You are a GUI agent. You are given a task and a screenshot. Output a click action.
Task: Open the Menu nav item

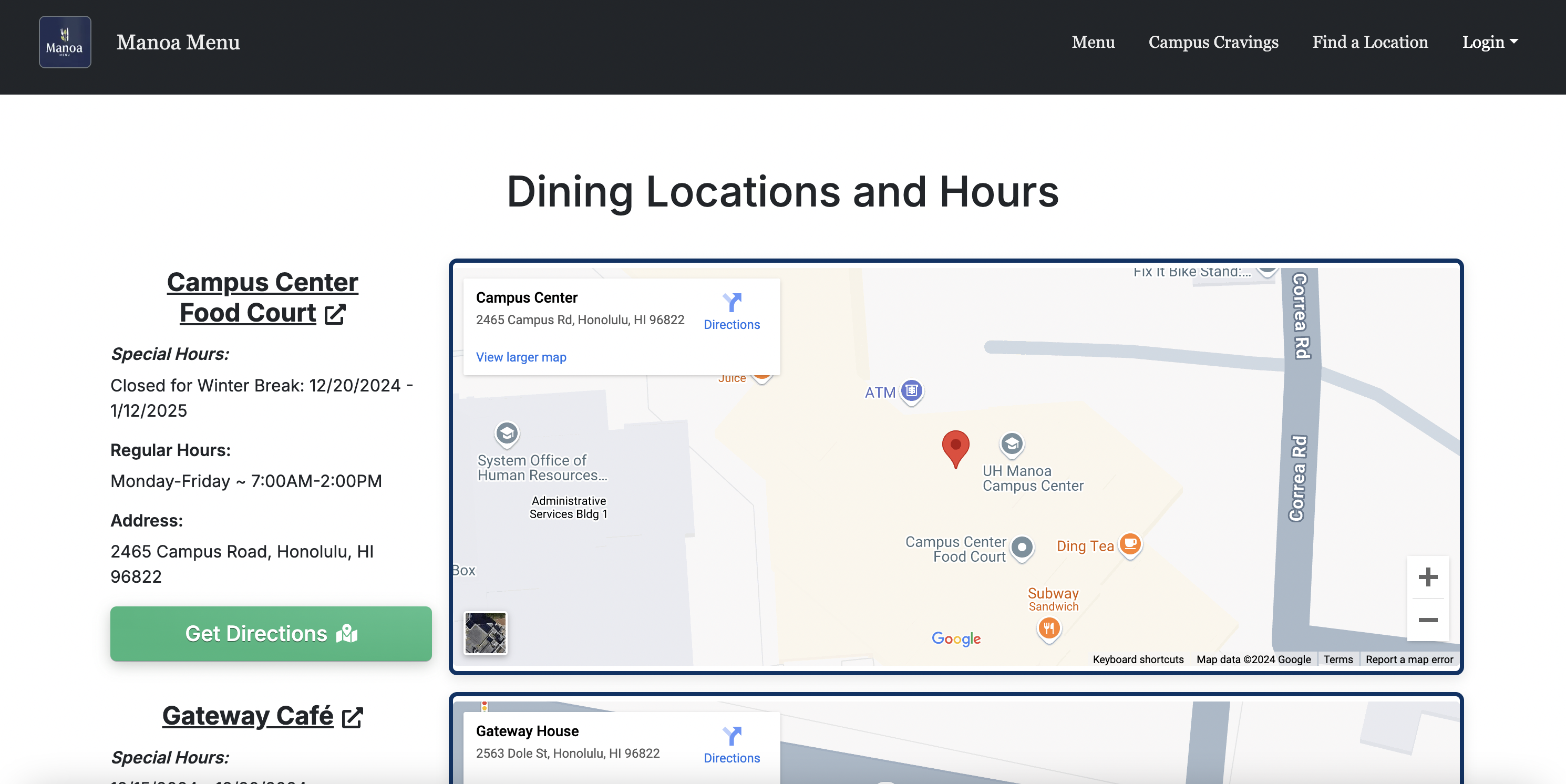pos(1093,42)
